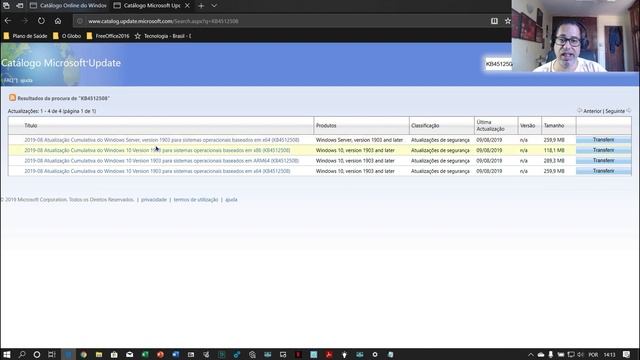
Task: Click the address bar URL
Action: (163, 21)
